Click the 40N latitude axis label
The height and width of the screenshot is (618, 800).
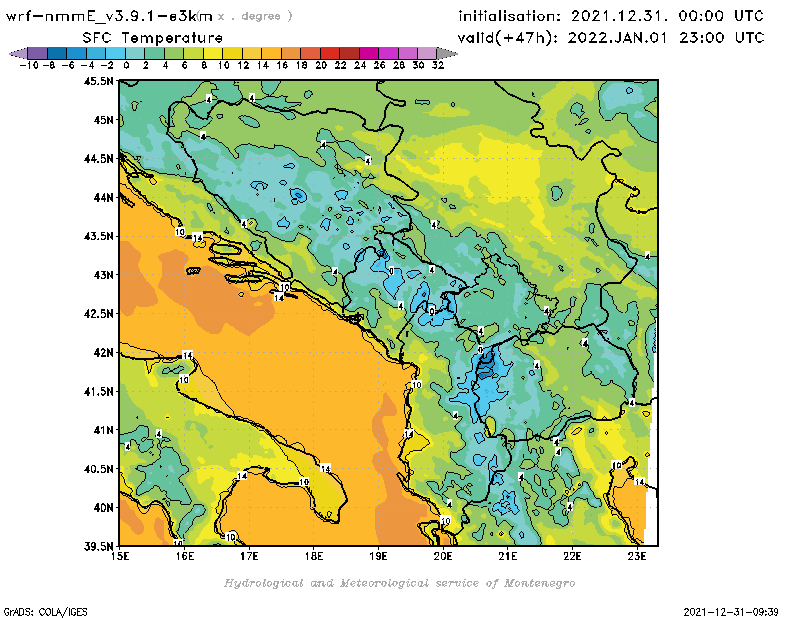pos(104,508)
